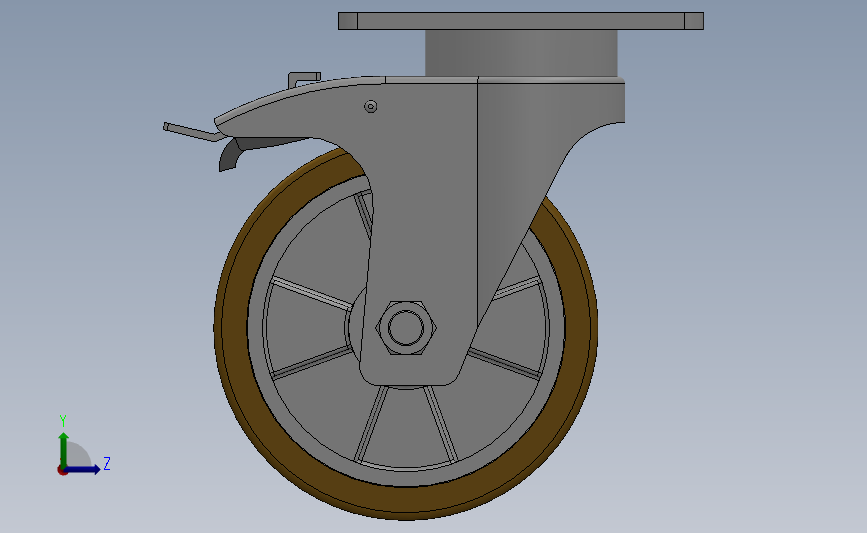Click the small rivet on the fork

pos(370,106)
